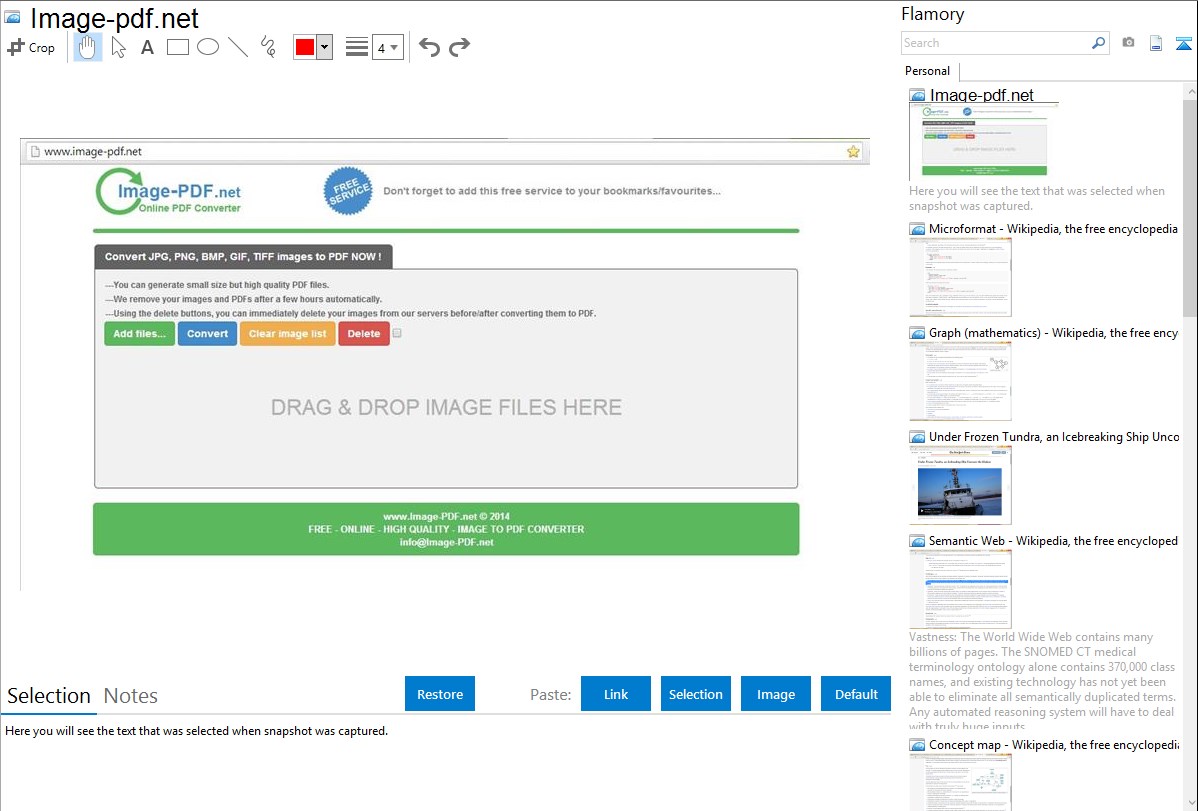Tick the checkbox beside Delete

(x=397, y=333)
